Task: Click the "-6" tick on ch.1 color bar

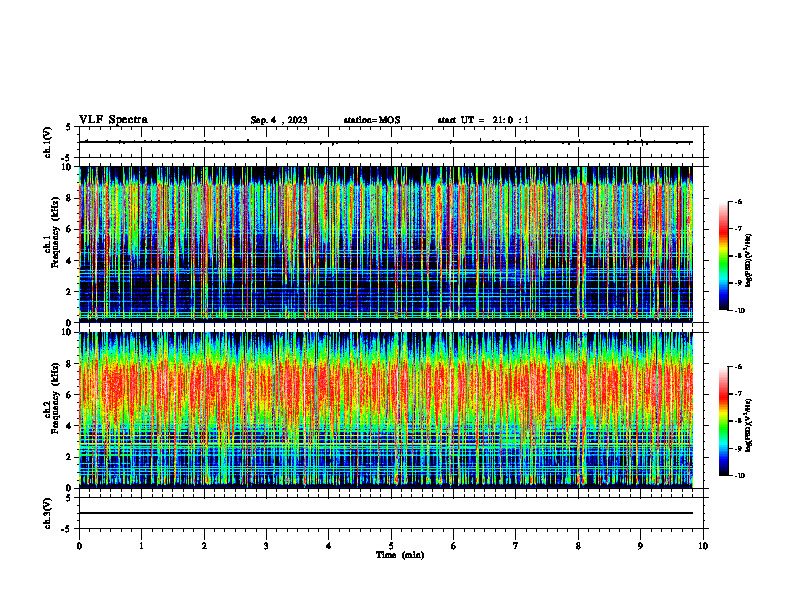Action: point(738,202)
